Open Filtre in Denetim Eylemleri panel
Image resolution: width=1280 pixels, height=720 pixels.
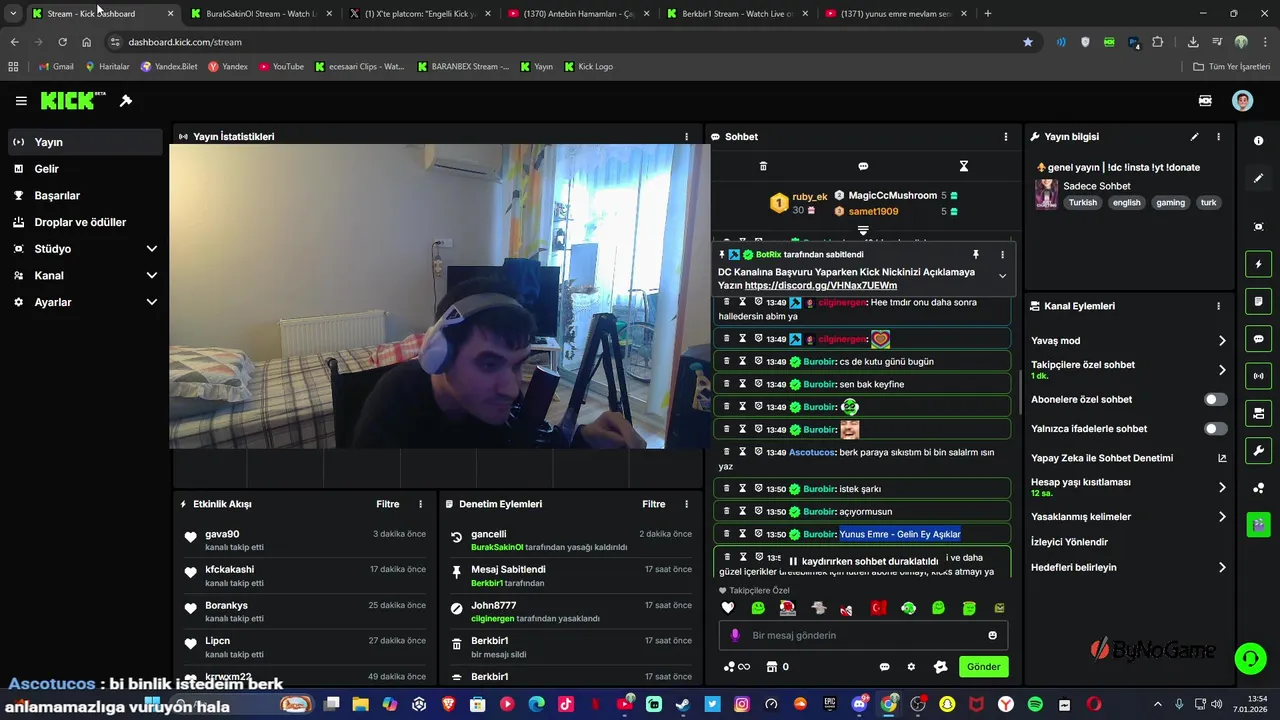tap(654, 504)
